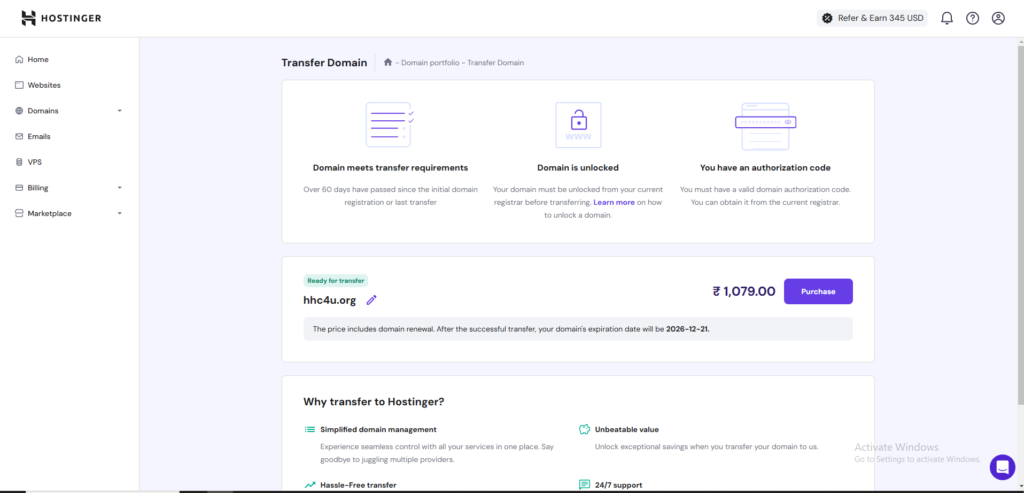
Task: Click the Unbeatable value piggy bank icon
Action: [x=584, y=430]
